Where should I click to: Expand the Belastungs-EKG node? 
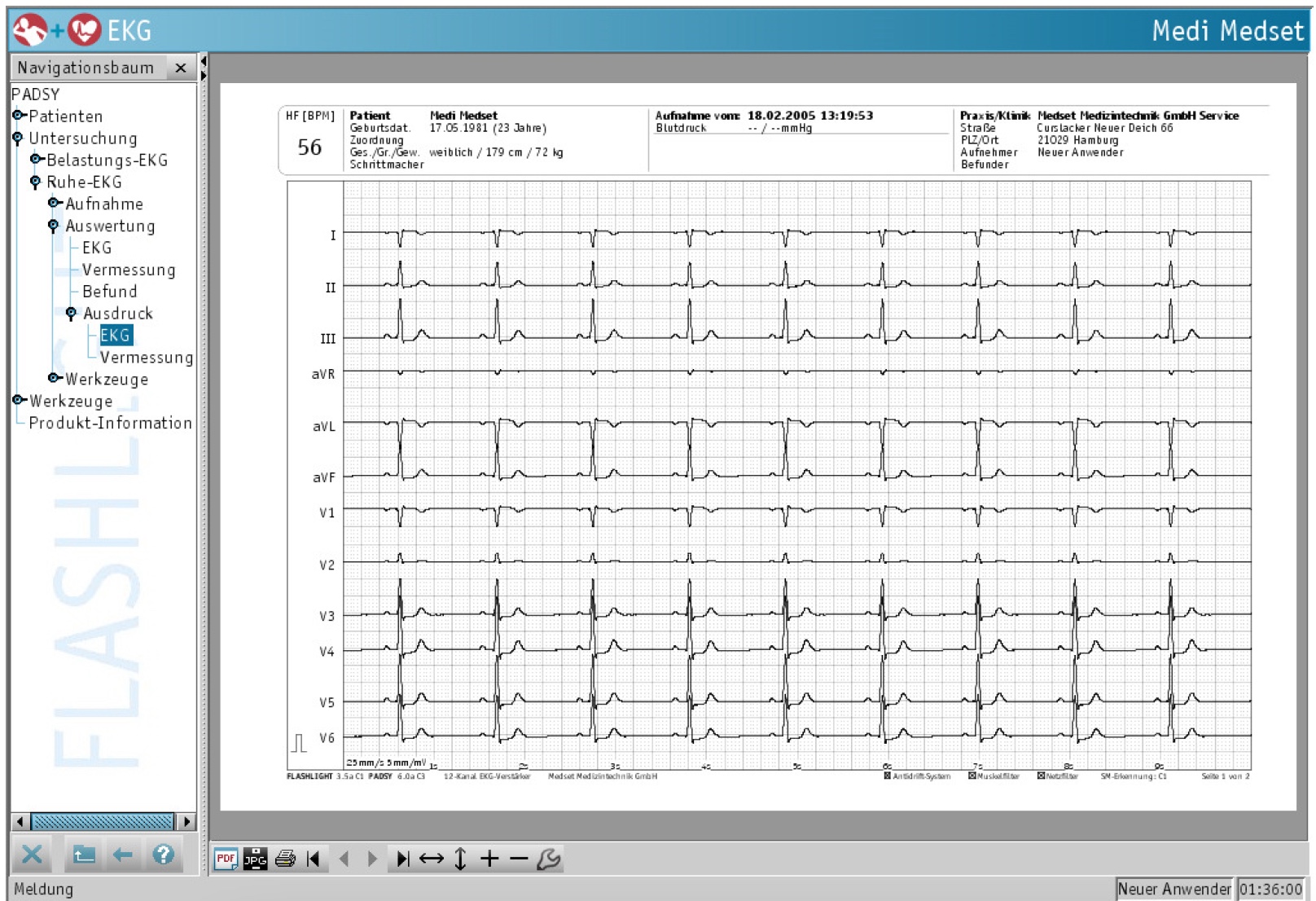(x=36, y=160)
